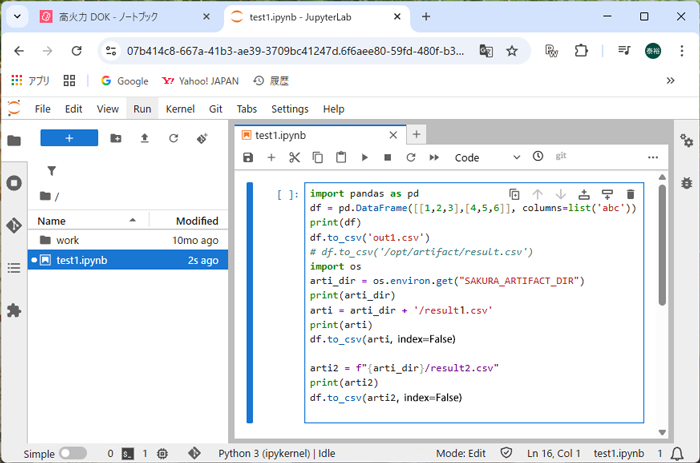Open the Kernel menu

point(180,109)
